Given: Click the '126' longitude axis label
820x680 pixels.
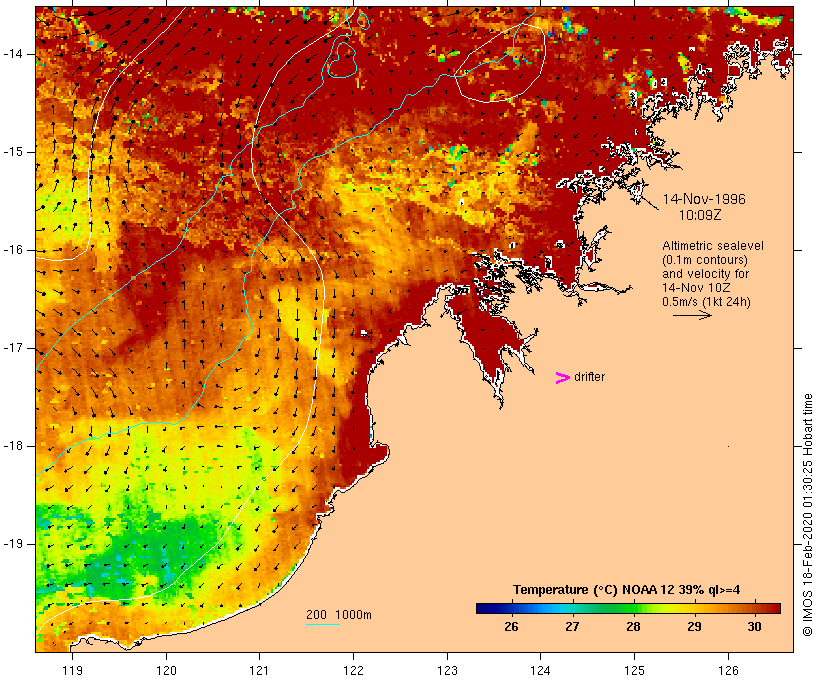Looking at the screenshot, I should click(728, 670).
